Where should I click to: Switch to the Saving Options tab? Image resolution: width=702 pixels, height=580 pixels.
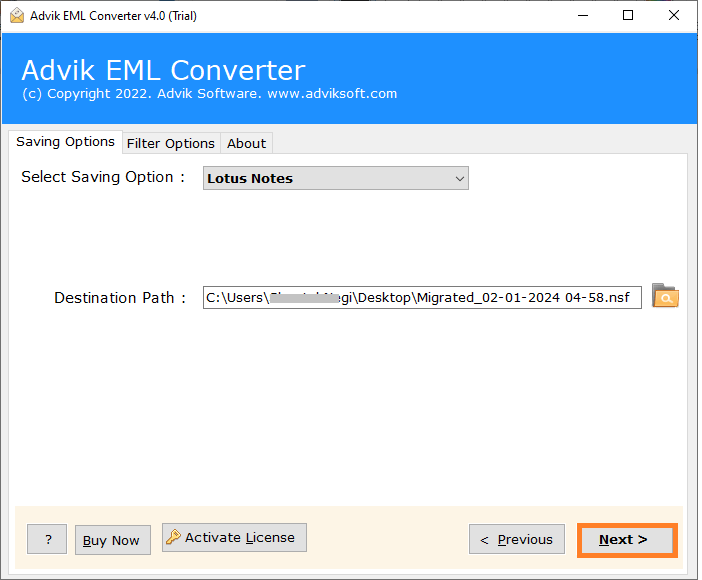pyautogui.click(x=65, y=142)
